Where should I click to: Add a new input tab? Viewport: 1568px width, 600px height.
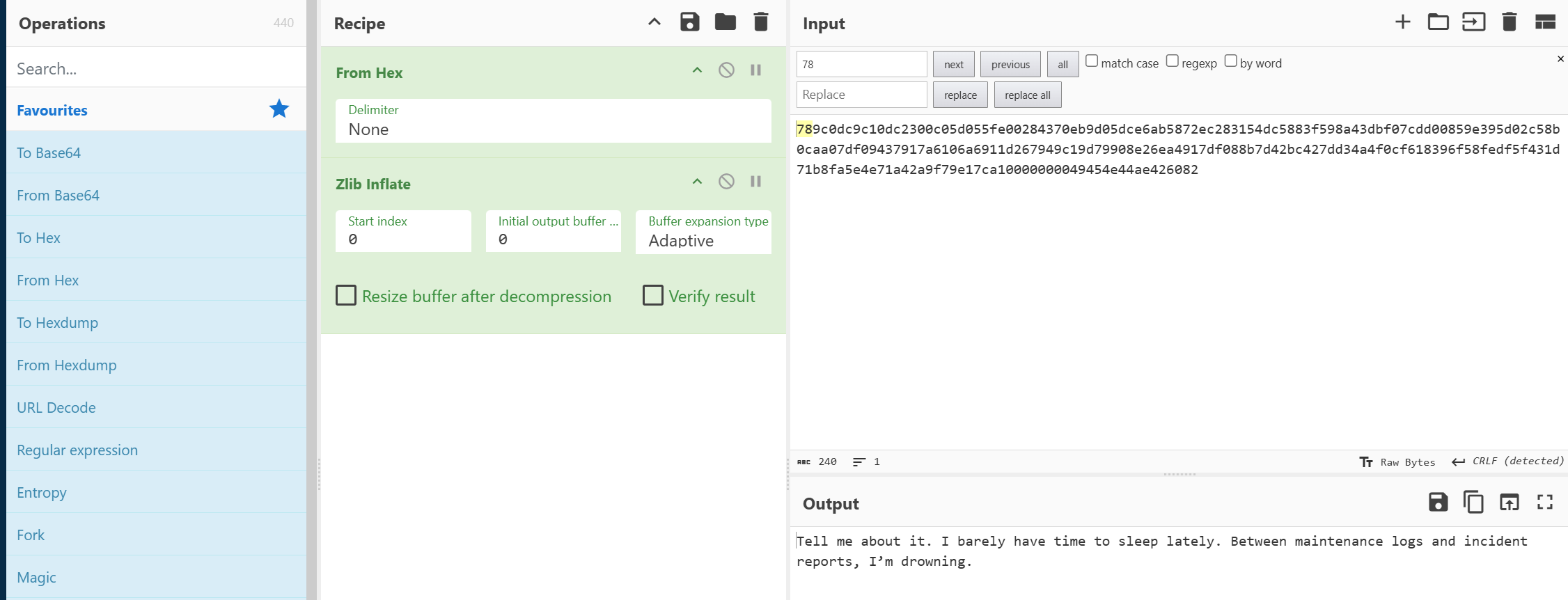coord(1402,22)
